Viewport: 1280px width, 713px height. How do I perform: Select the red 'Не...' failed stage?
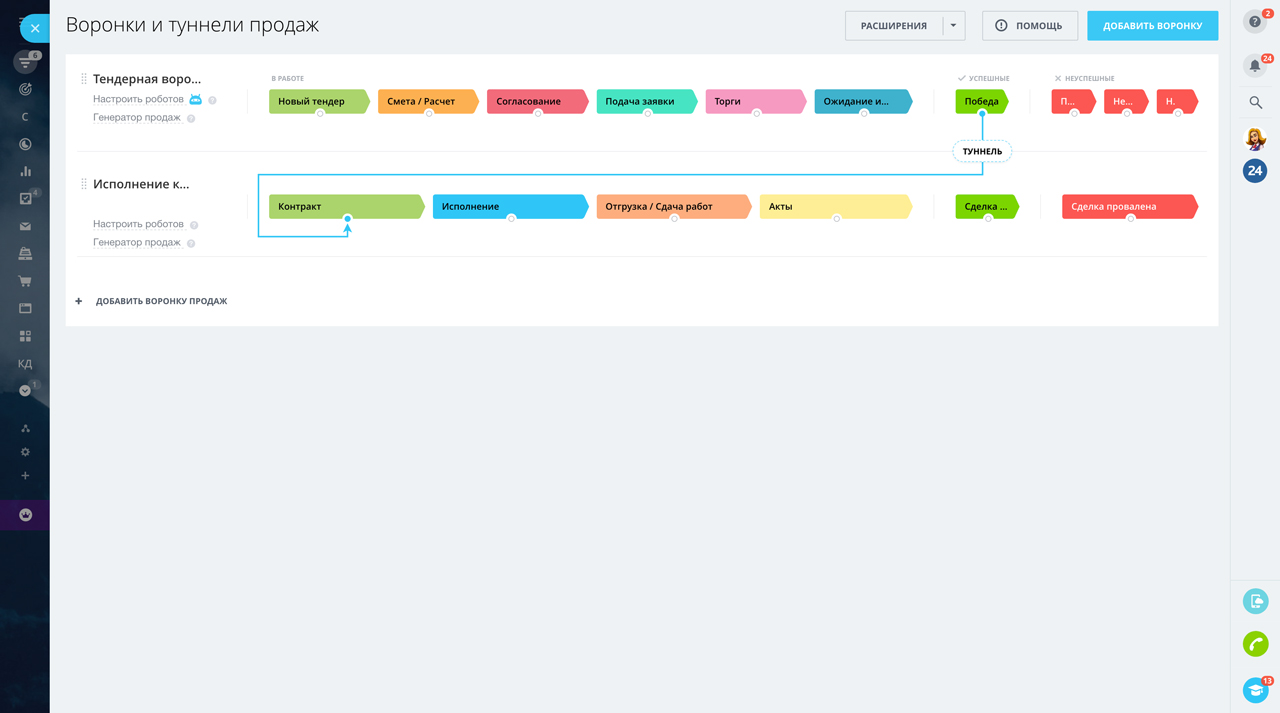pyautogui.click(x=1126, y=101)
